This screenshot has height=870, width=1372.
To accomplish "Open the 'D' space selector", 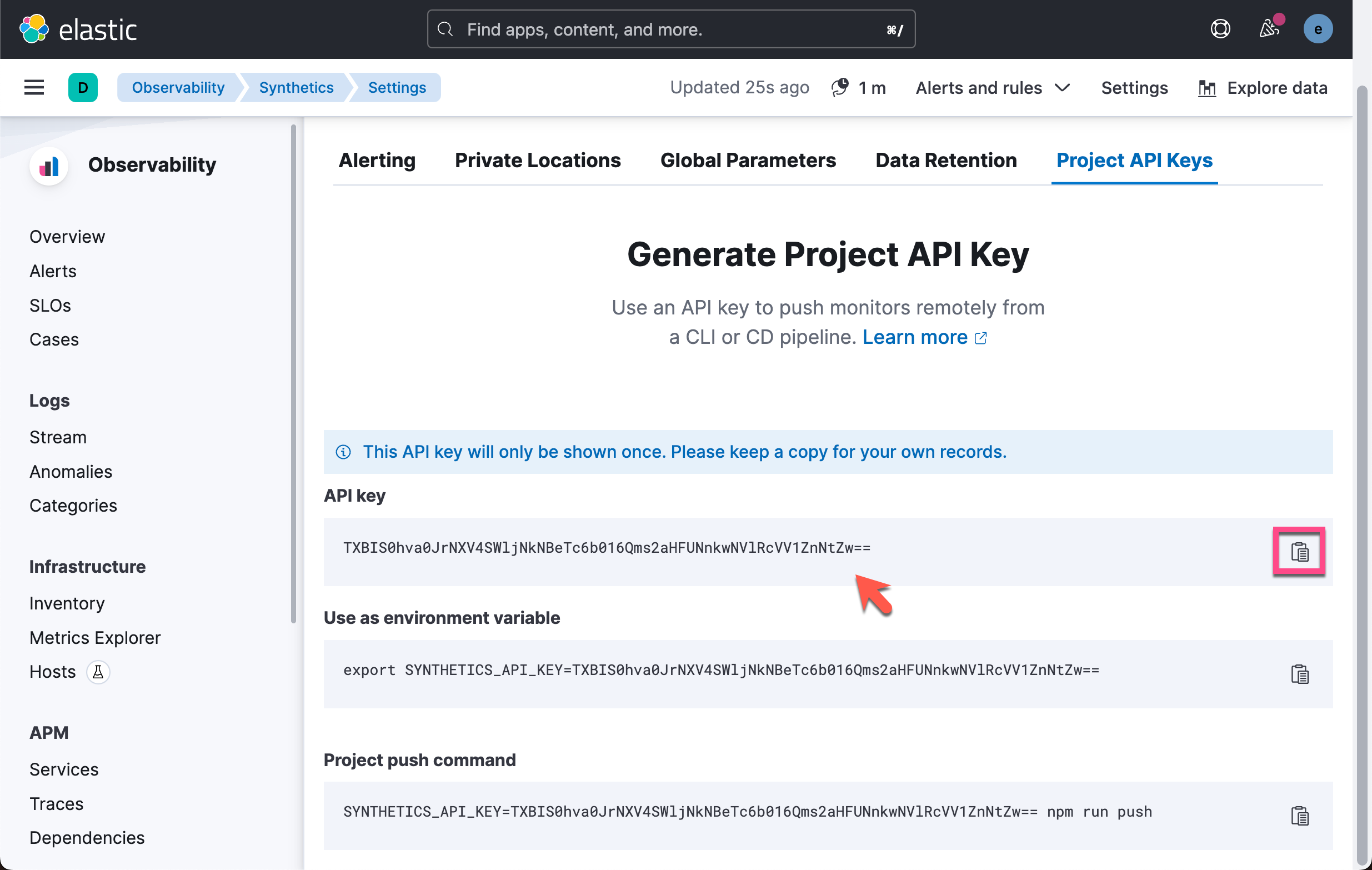I will [83, 88].
